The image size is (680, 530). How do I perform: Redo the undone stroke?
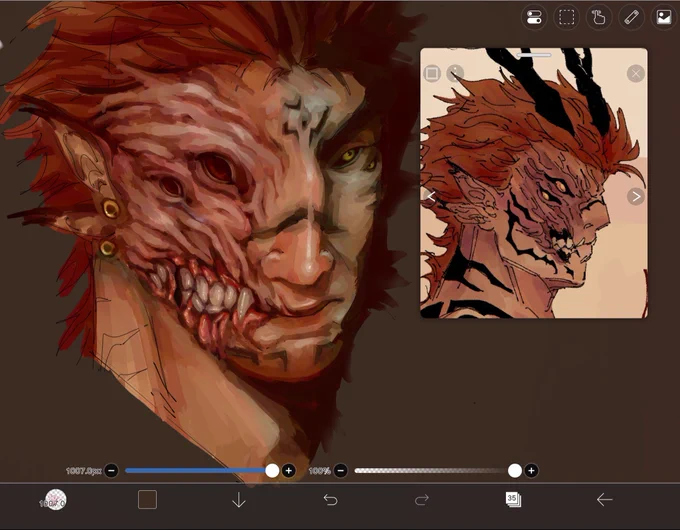click(x=422, y=500)
